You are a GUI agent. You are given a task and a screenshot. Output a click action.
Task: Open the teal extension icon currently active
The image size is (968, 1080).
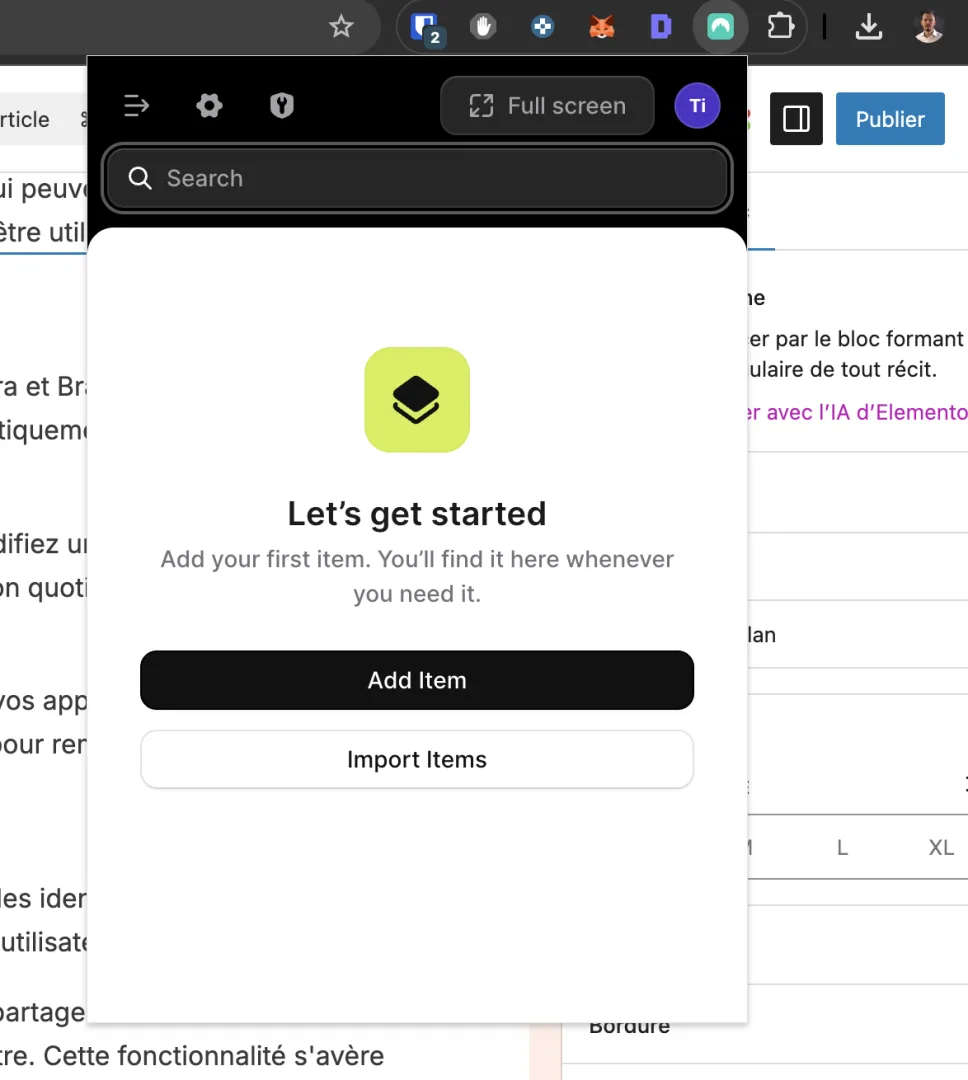(x=720, y=27)
